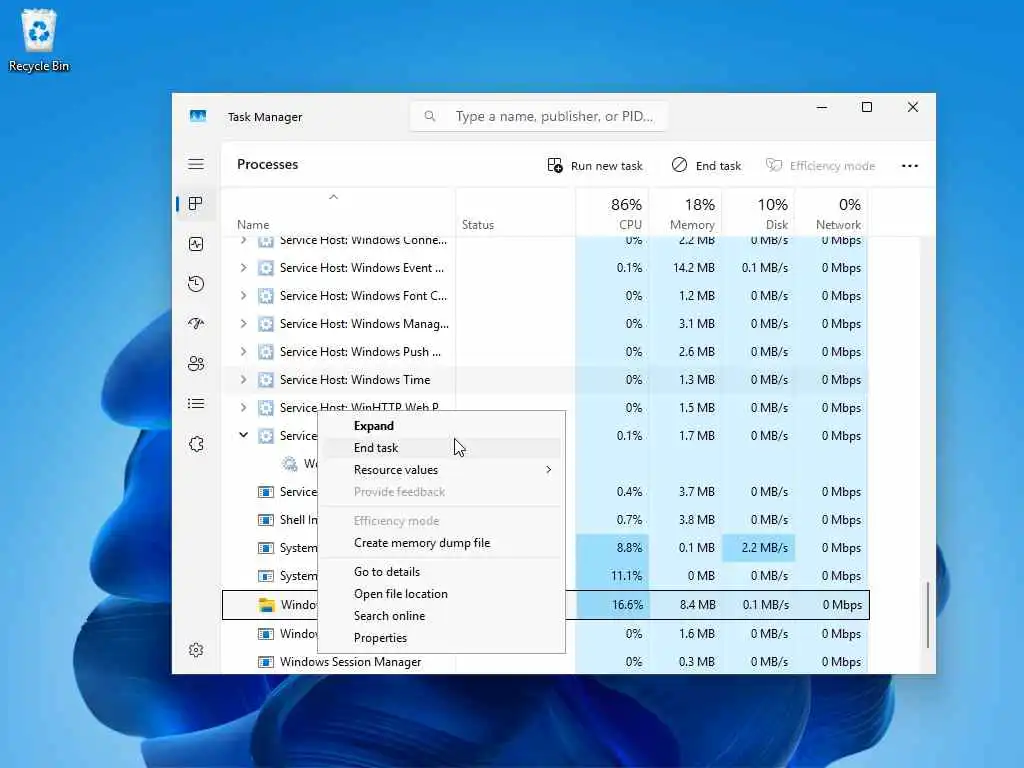Select Service Host: Windows Time name text
Viewport: 1024px width, 768px height.
tap(355, 379)
